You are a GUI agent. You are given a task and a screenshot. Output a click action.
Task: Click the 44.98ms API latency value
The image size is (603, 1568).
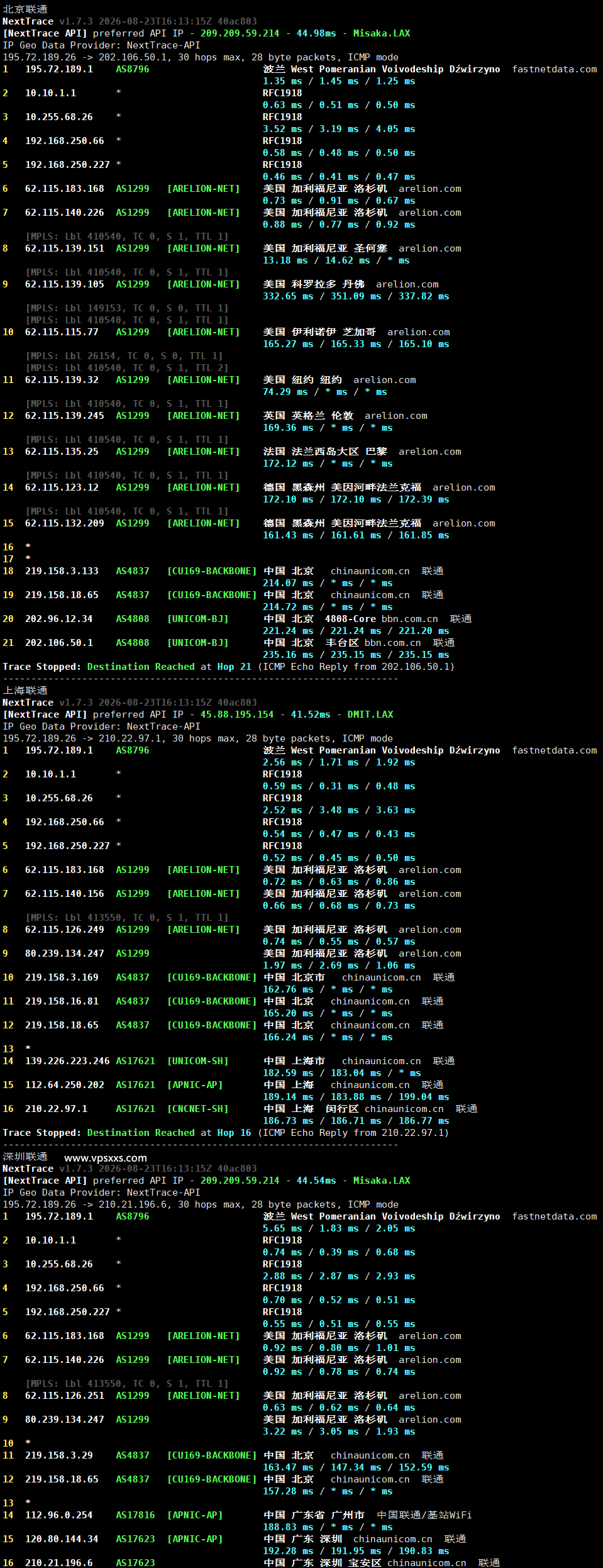(316, 33)
